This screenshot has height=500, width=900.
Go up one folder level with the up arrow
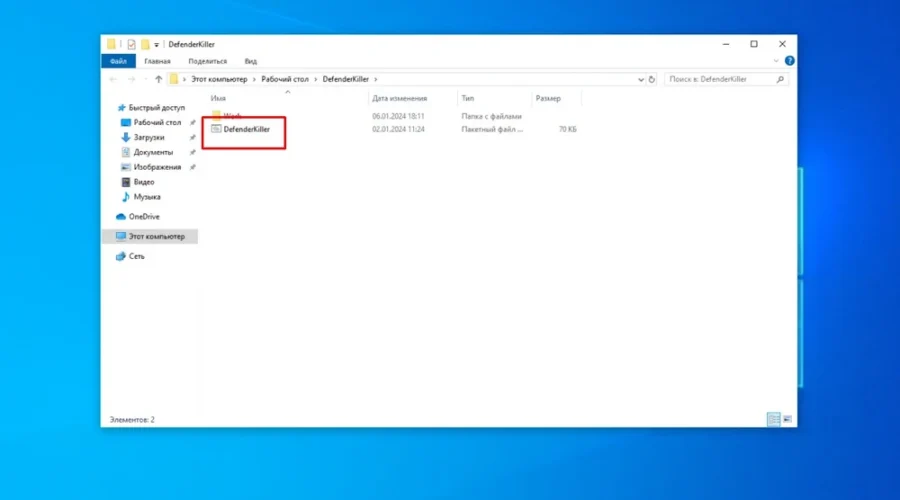(x=158, y=79)
